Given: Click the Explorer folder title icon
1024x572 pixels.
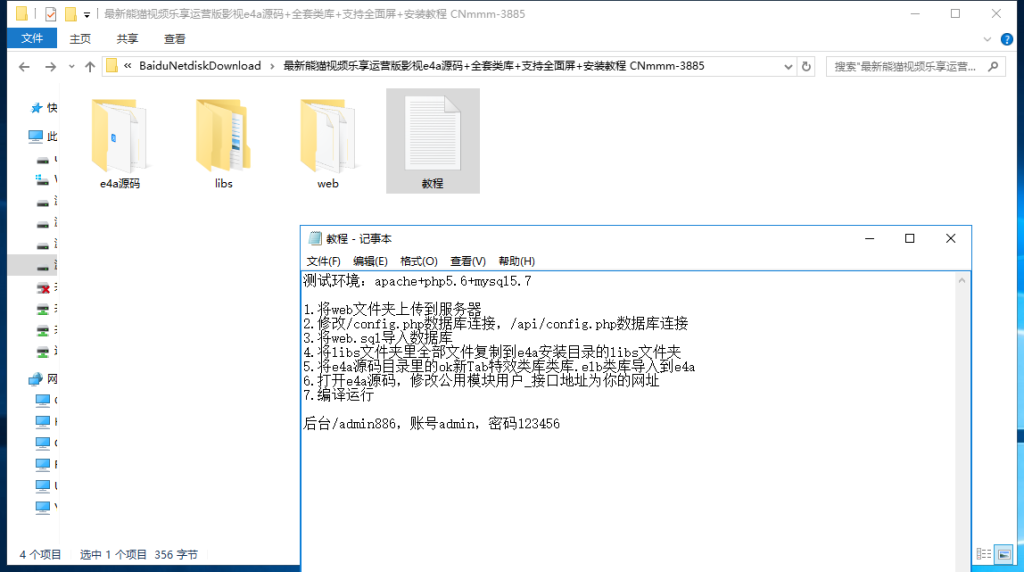Looking at the screenshot, I should 22,14.
